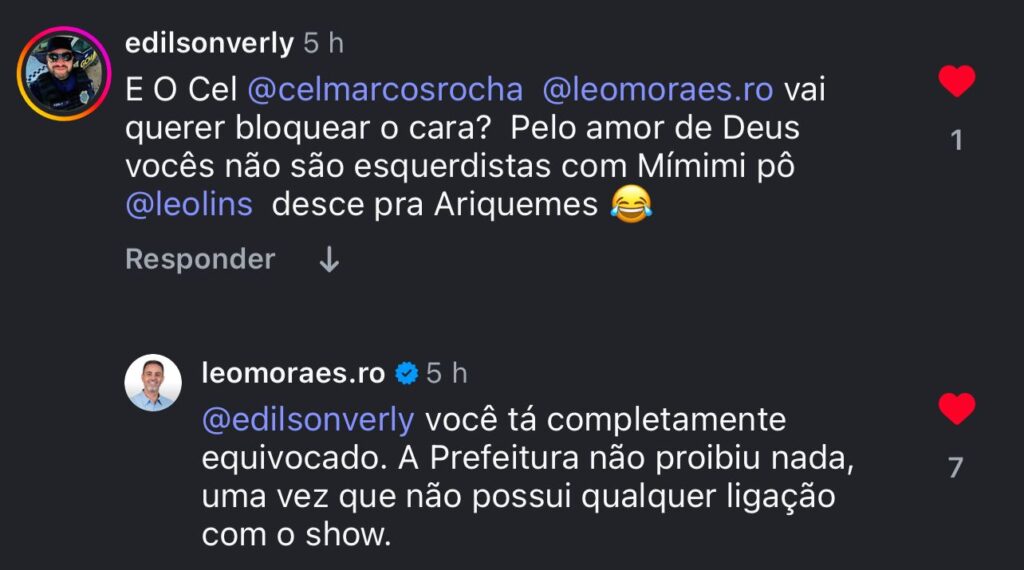Screen dimensions: 1024x570
Task: Click the blue verified badge
Action: tap(406, 374)
